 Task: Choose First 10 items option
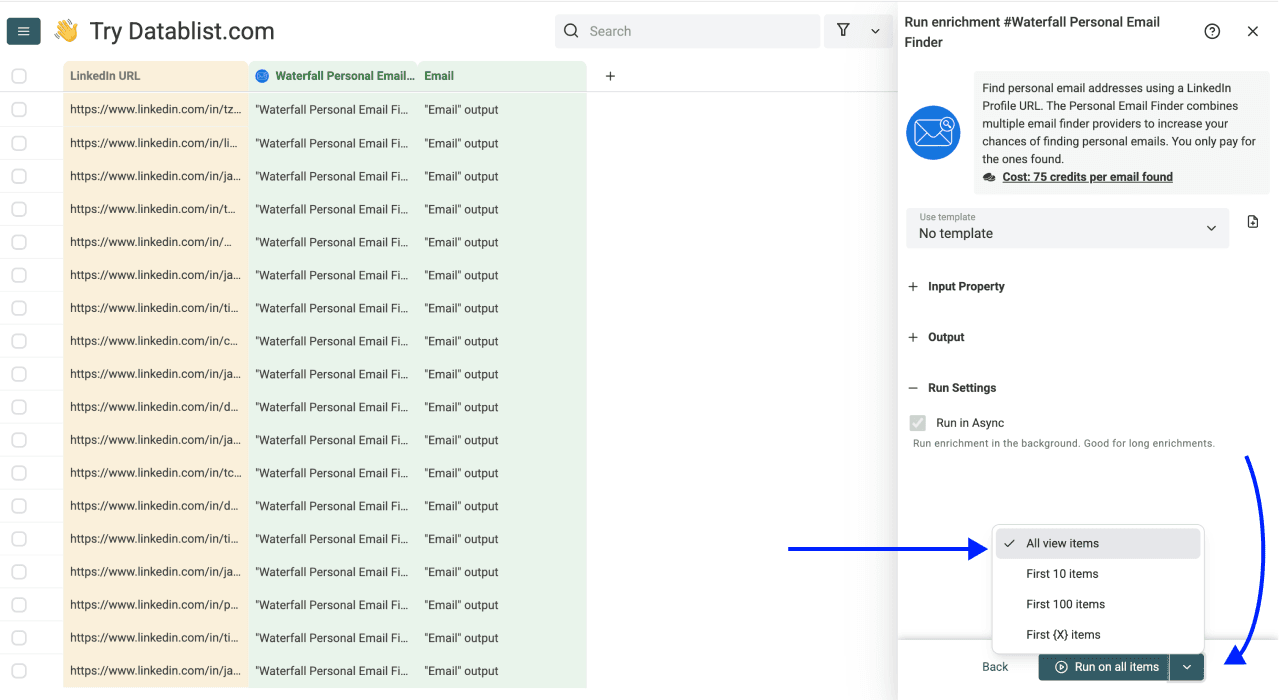point(1062,573)
